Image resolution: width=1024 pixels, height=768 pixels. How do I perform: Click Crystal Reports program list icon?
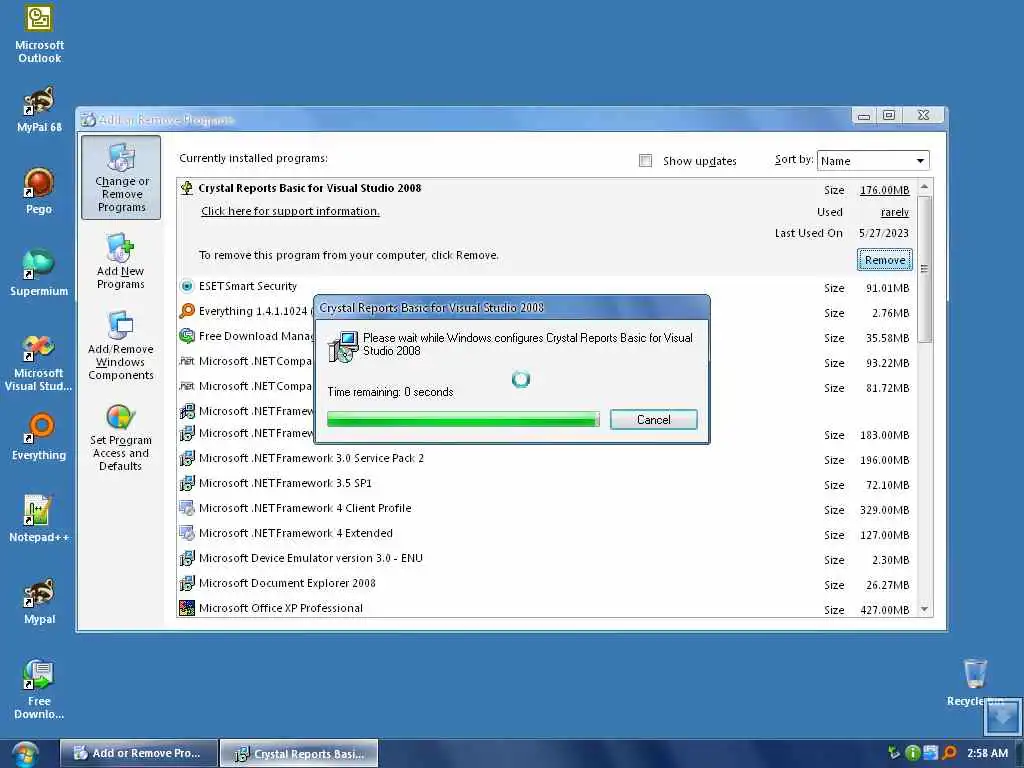187,188
